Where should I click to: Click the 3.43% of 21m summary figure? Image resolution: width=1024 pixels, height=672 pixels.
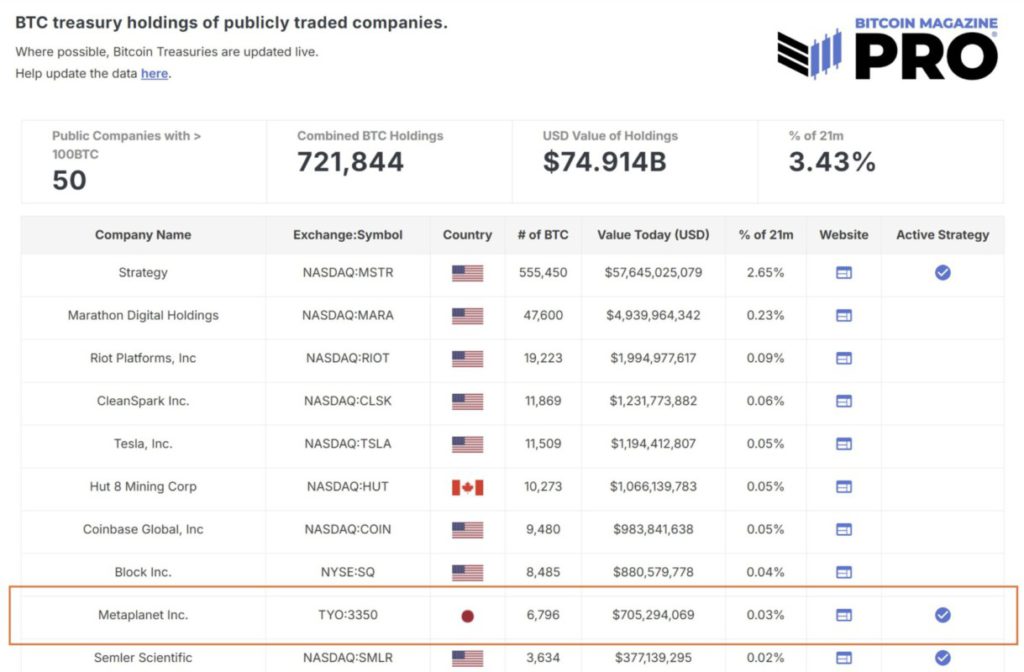click(x=832, y=162)
